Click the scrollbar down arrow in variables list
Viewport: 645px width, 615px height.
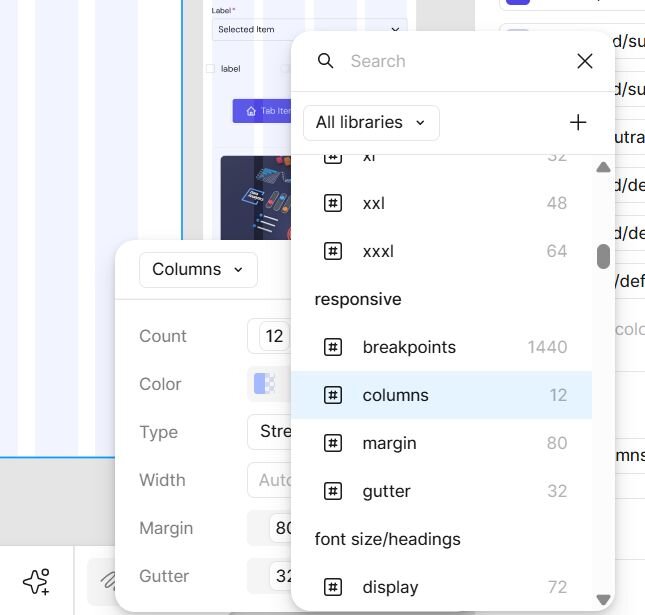pos(603,600)
